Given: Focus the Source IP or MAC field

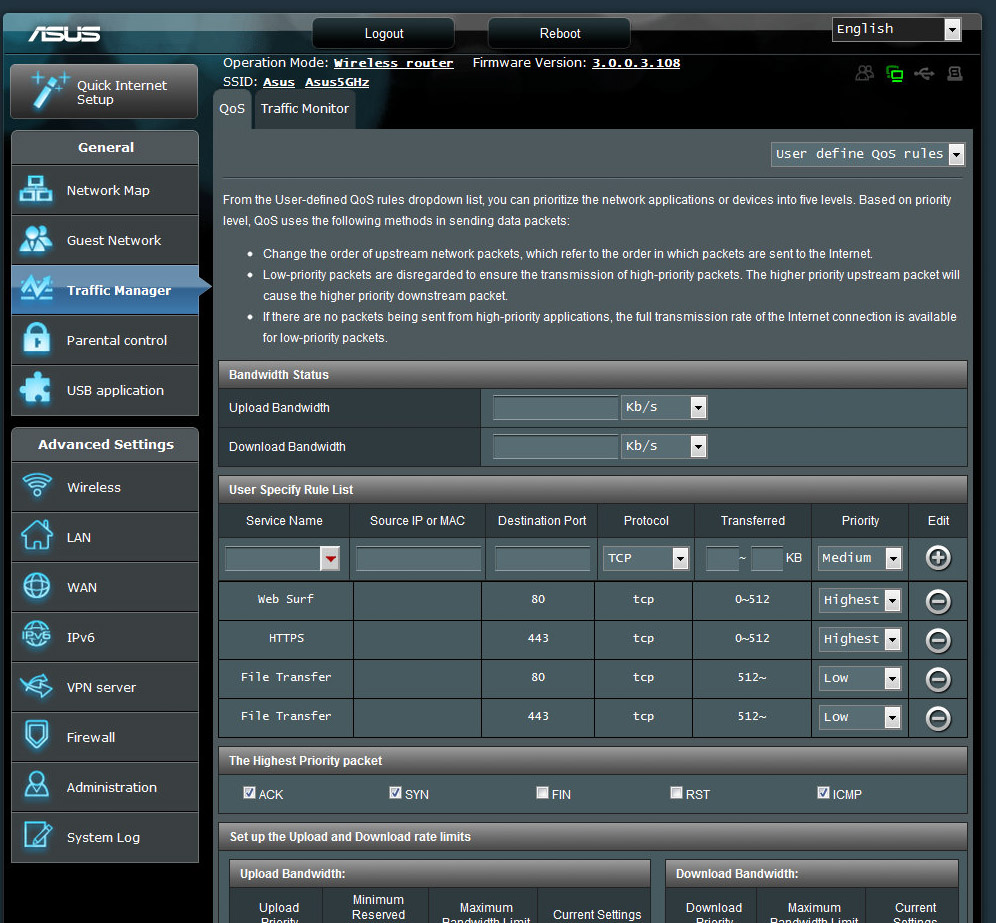Looking at the screenshot, I should tap(418, 559).
